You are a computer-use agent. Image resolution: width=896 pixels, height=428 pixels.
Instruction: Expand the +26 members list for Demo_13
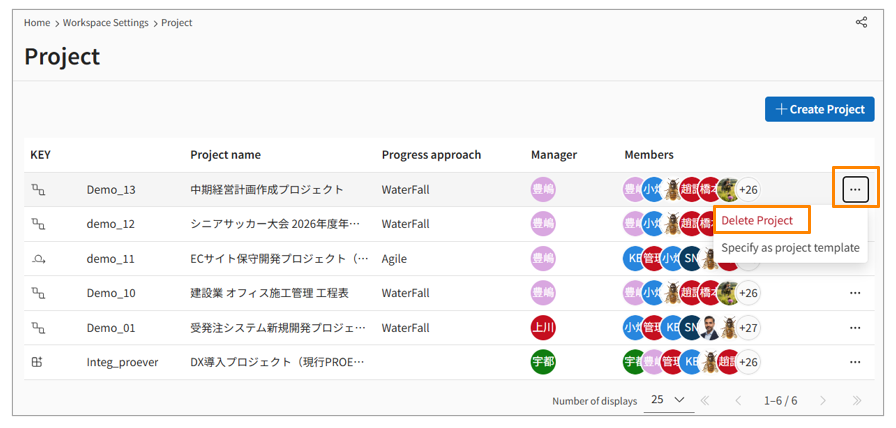coord(748,189)
